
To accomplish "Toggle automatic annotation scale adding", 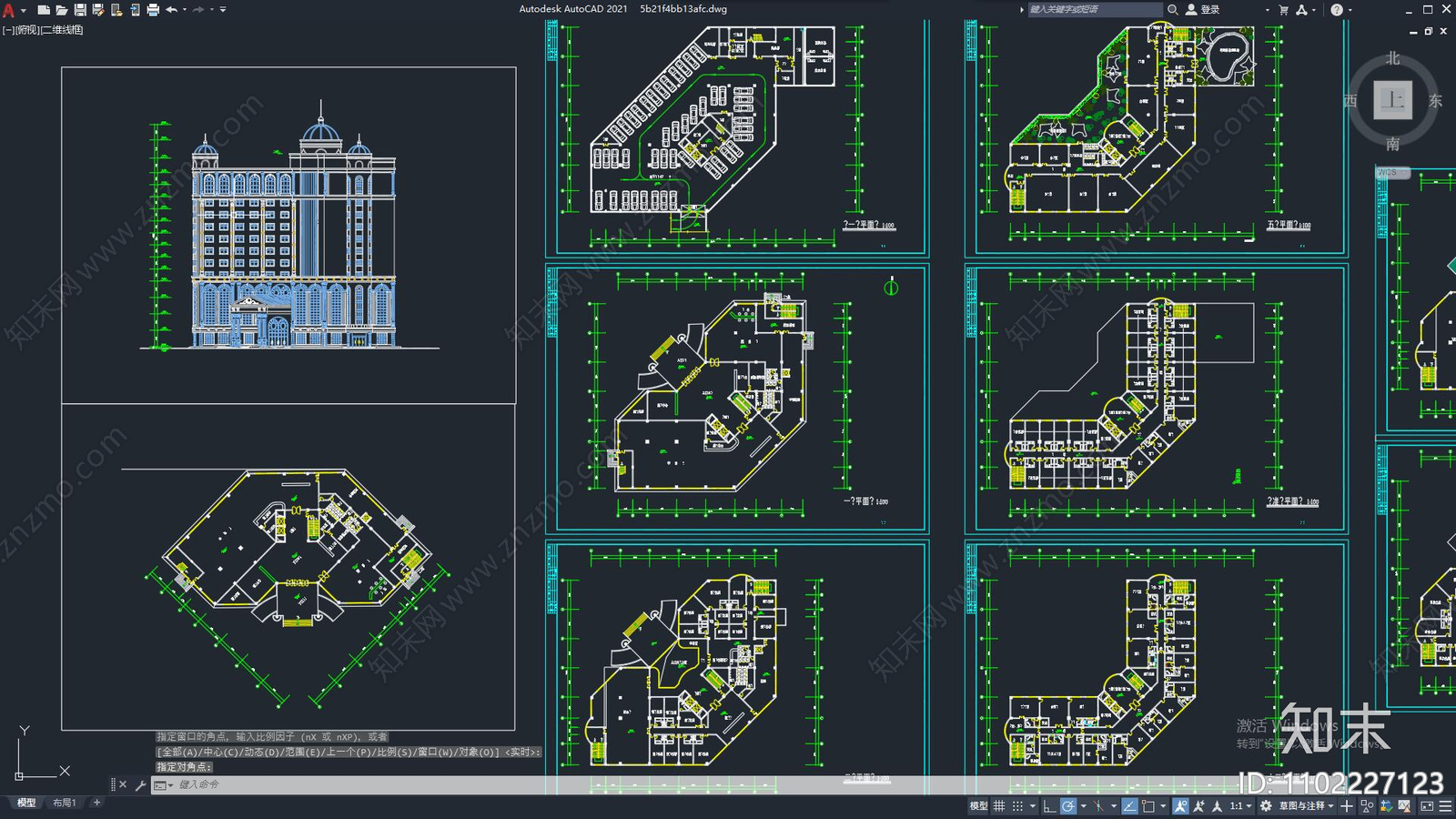I will 1198,806.
